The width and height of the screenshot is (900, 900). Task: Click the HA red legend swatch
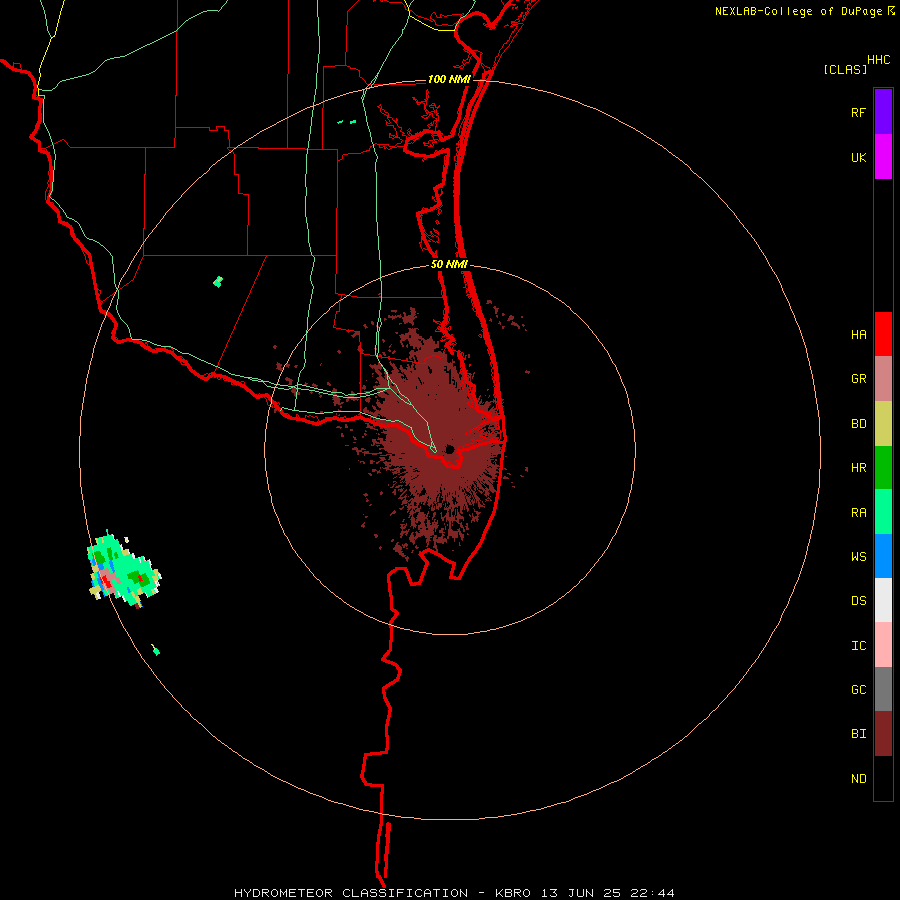[x=883, y=334]
